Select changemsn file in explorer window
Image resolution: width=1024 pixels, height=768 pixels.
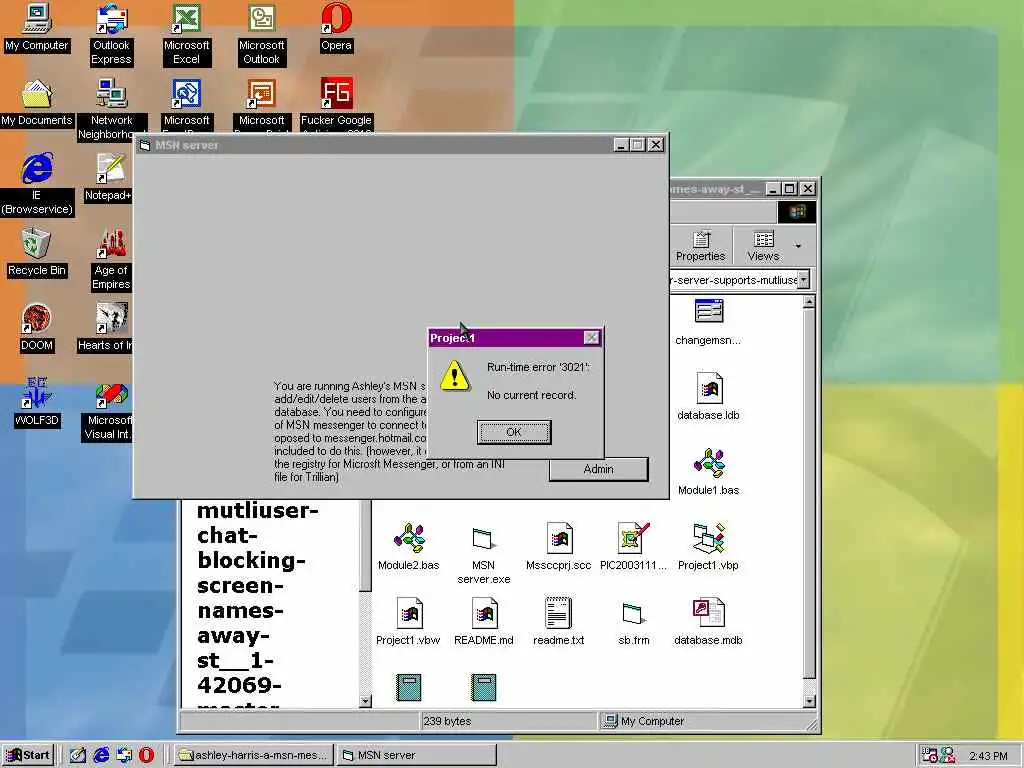coord(708,321)
